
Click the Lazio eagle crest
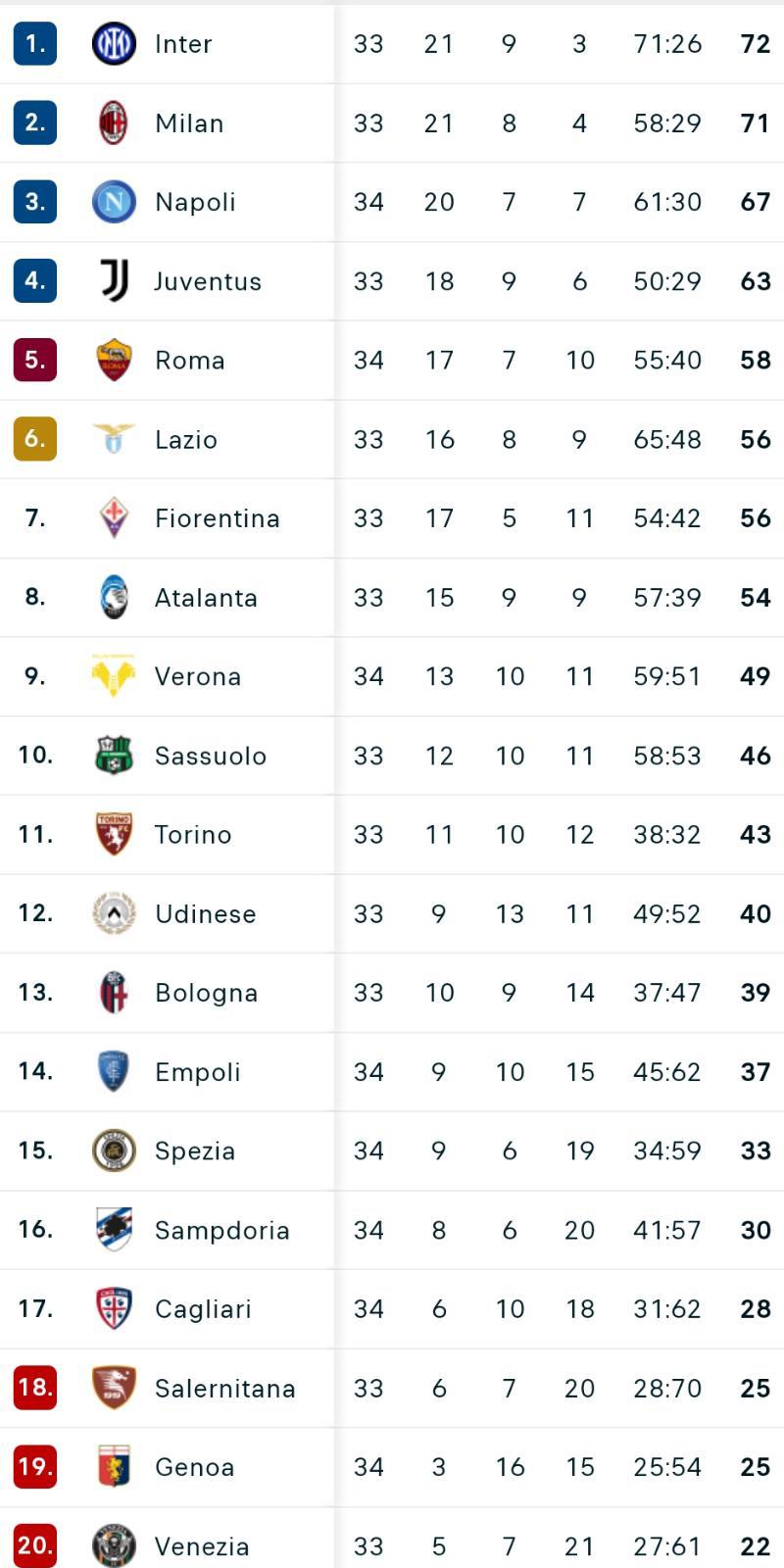[114, 439]
